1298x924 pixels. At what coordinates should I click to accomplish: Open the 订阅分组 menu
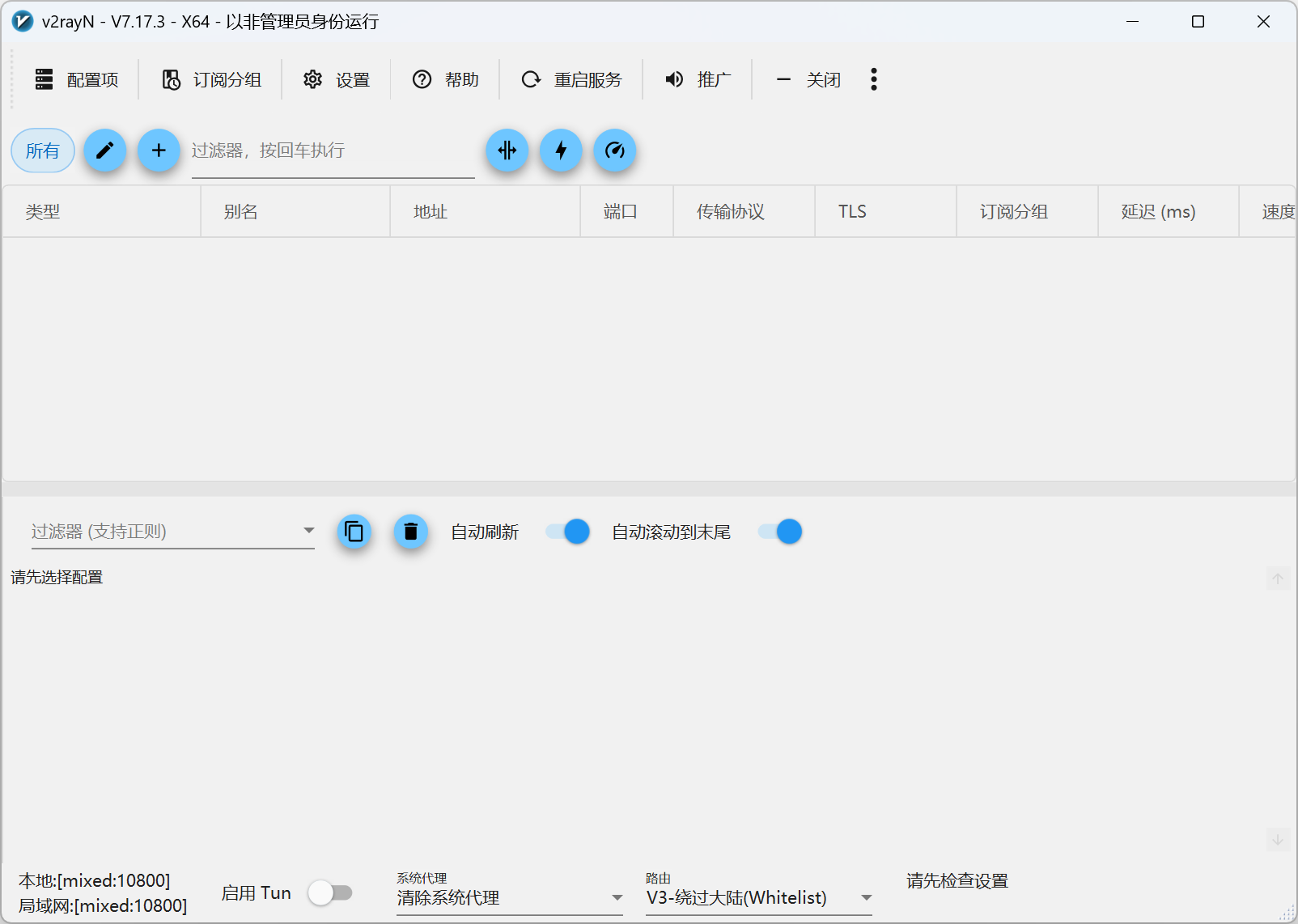click(x=211, y=79)
